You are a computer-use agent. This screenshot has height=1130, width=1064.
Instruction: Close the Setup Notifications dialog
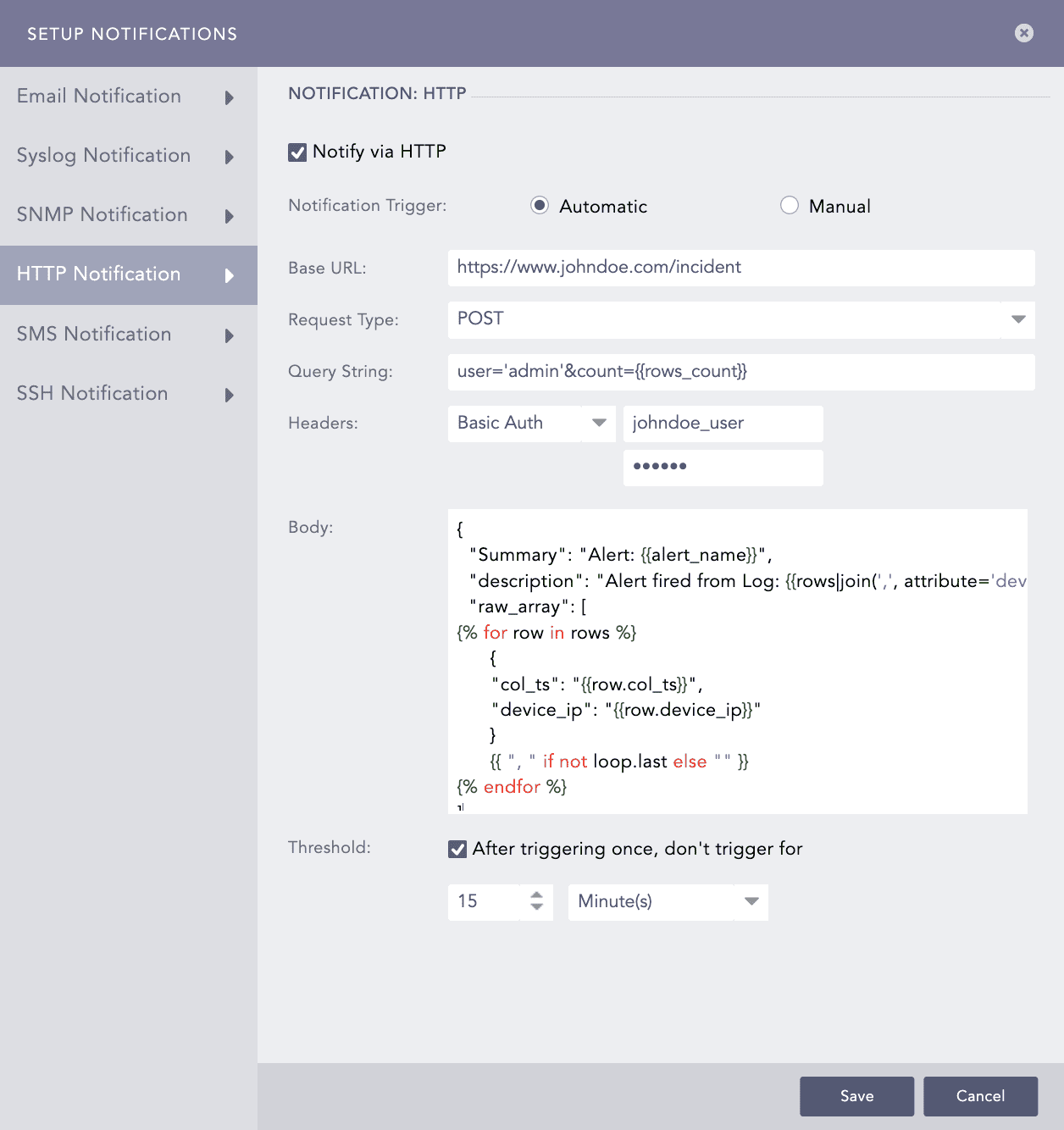(x=1023, y=33)
